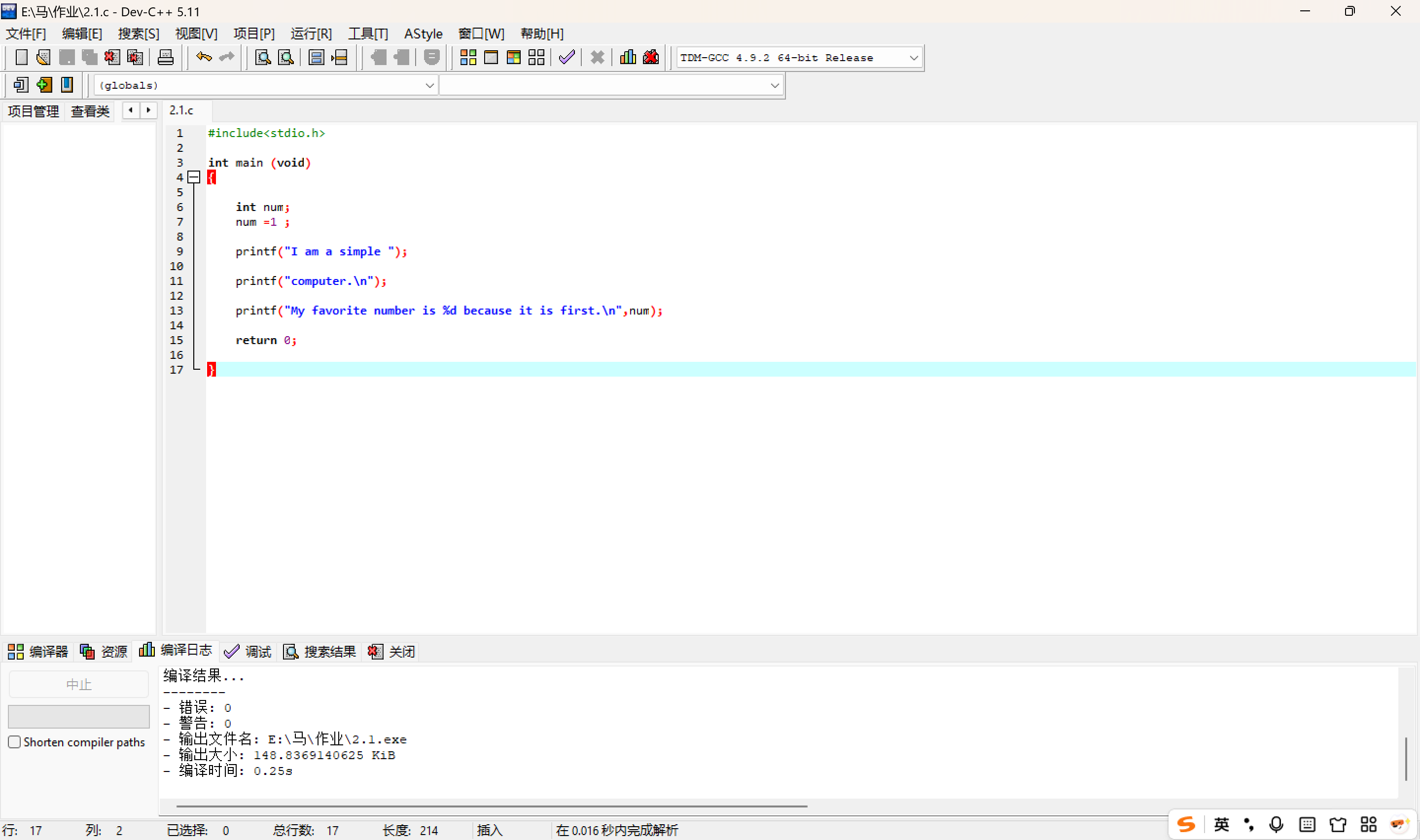Expand the (globals) scope dropdown
1420x840 pixels.
click(x=429, y=85)
